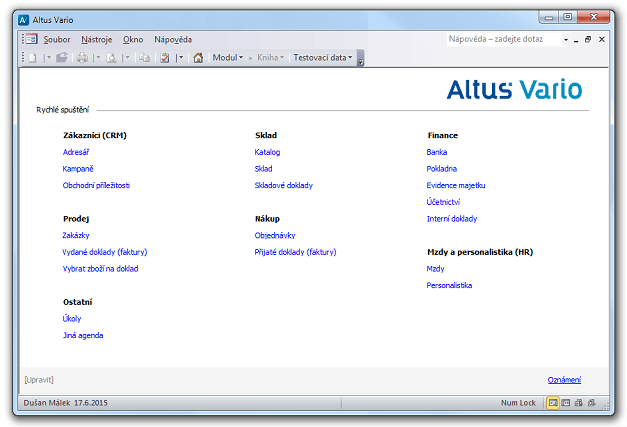
Task: Select the design view status bar icon
Action: (592, 403)
